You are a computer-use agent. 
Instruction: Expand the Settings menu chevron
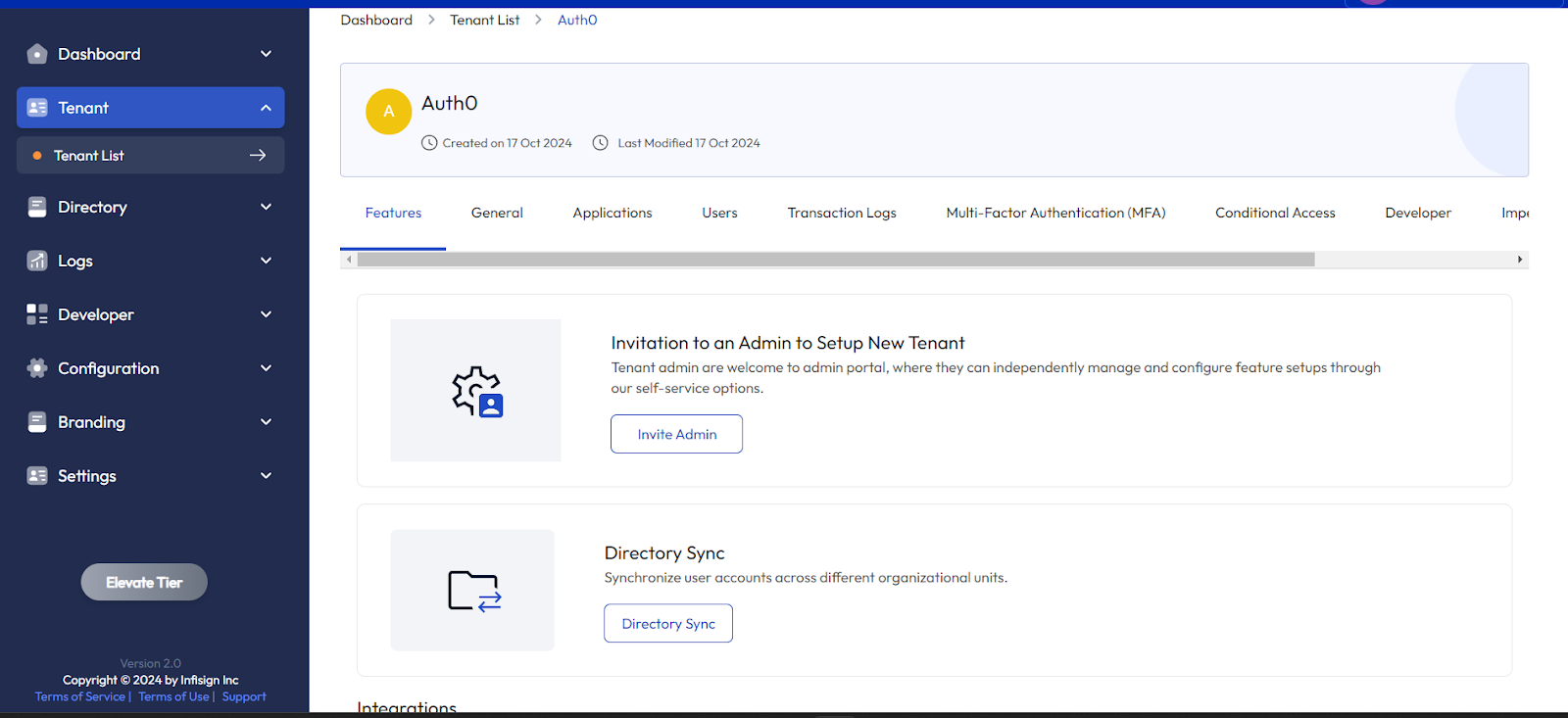[266, 476]
